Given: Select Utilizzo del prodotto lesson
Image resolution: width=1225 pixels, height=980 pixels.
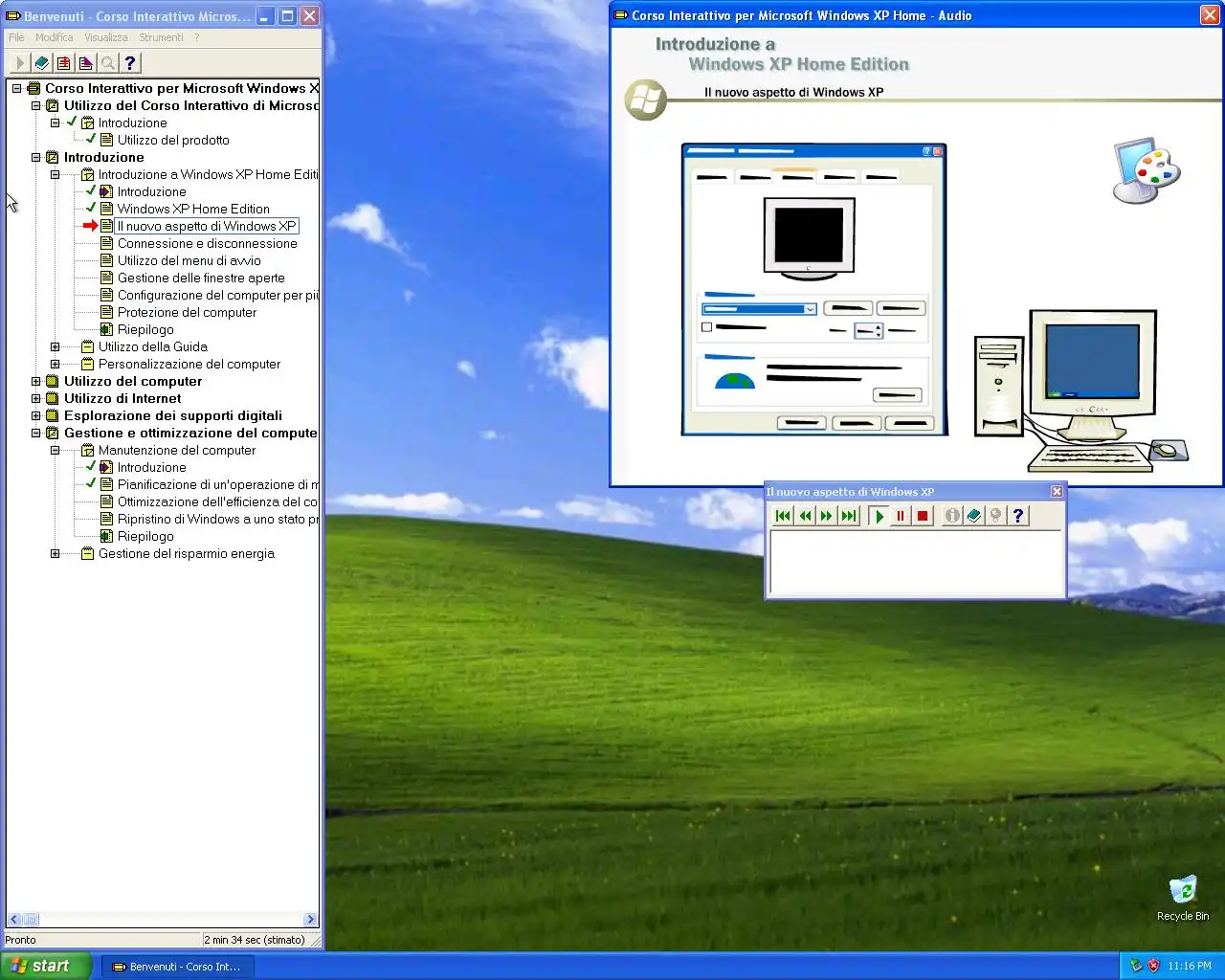Looking at the screenshot, I should point(173,140).
